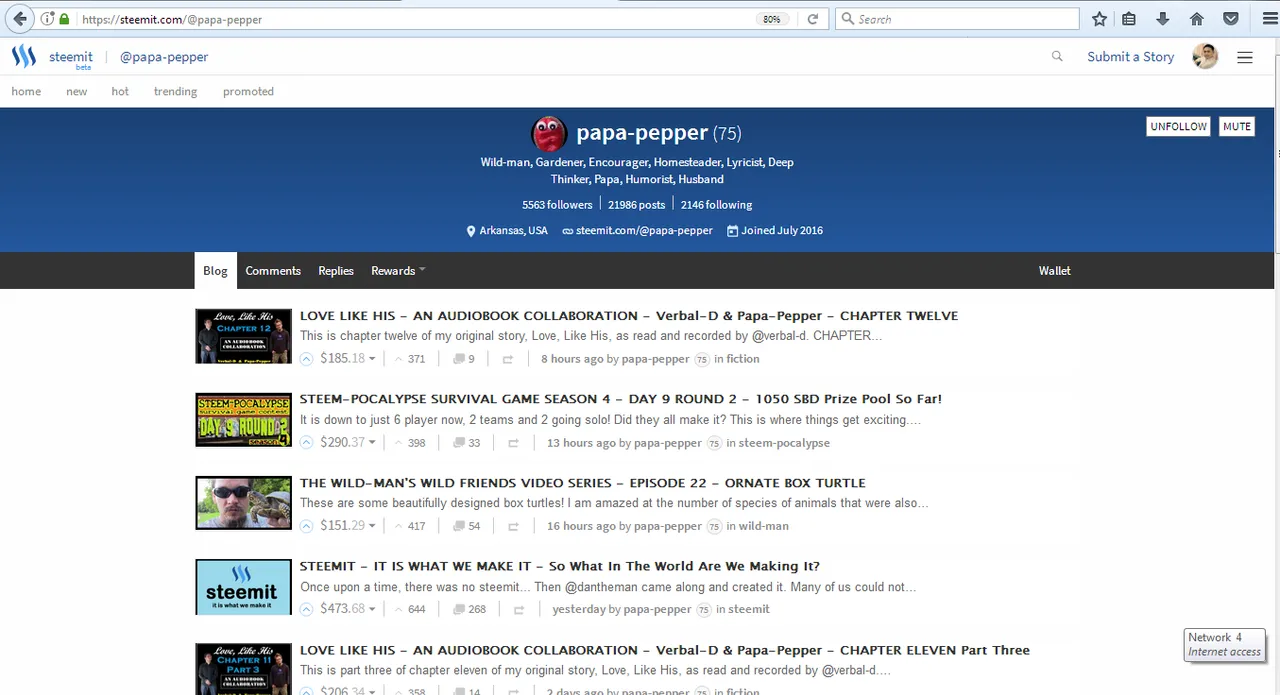Open the 268 comments on Steemit post
This screenshot has width=1280, height=695.
[x=470, y=609]
